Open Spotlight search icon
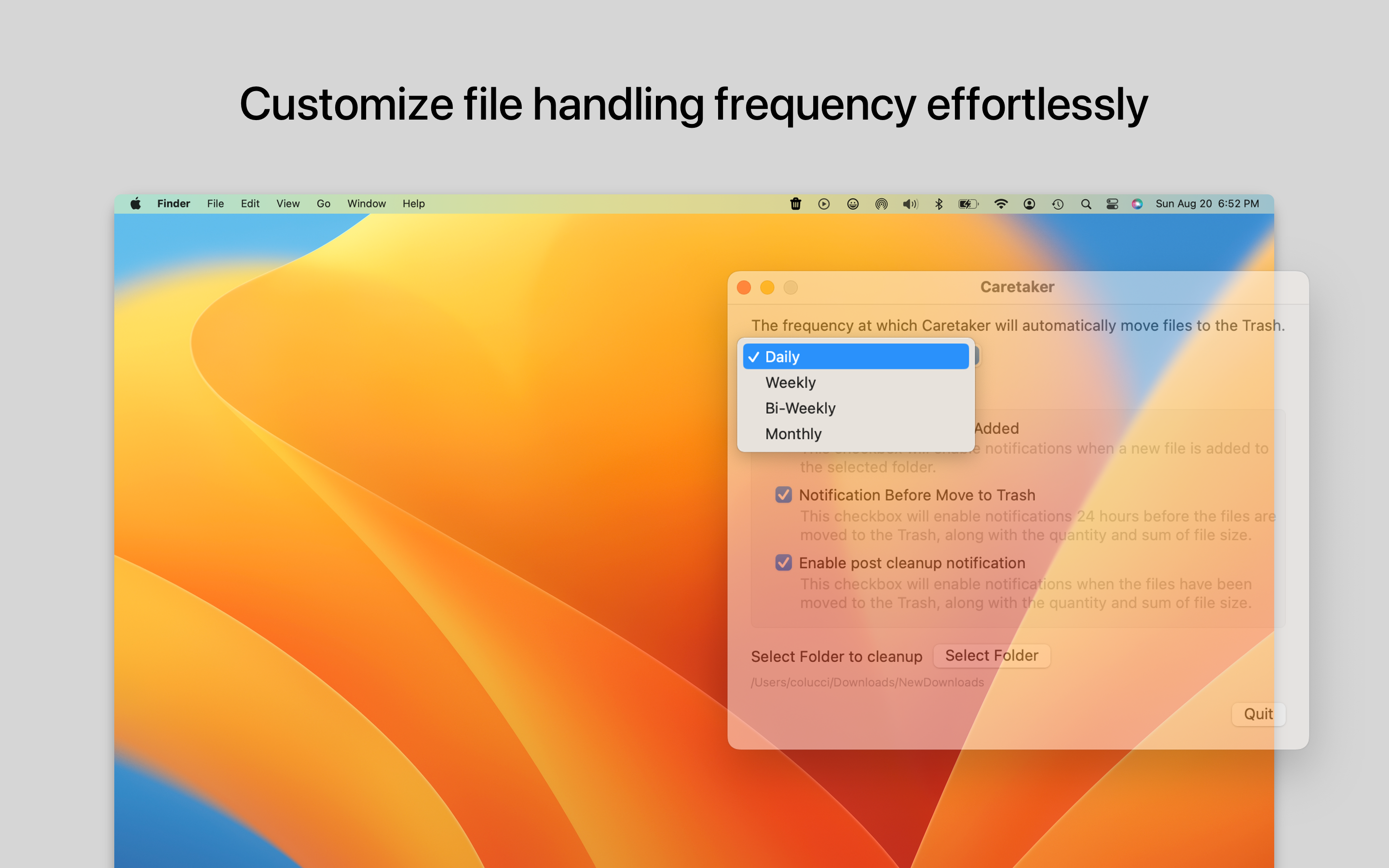 coord(1086,204)
